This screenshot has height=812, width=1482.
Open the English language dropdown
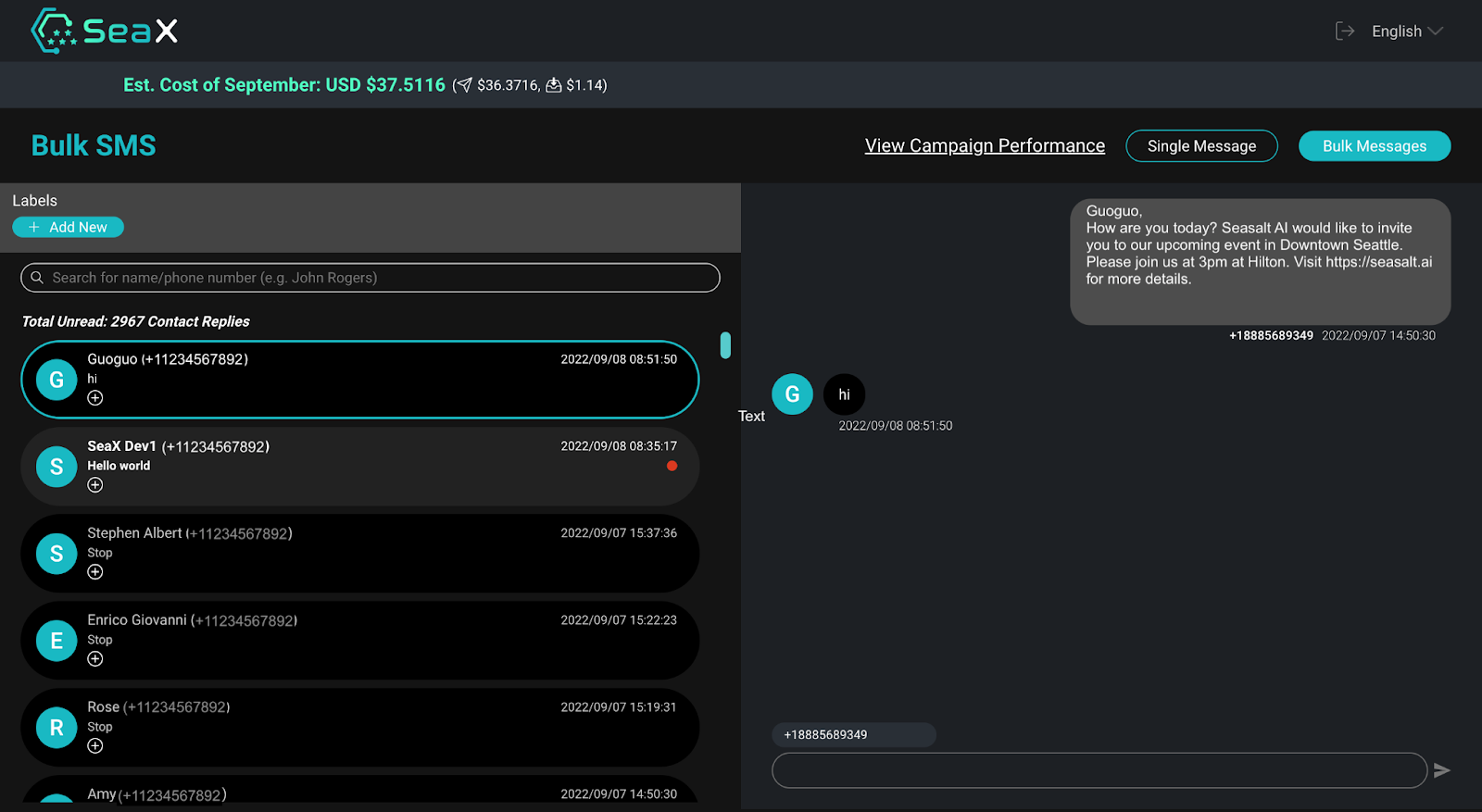tap(1407, 31)
